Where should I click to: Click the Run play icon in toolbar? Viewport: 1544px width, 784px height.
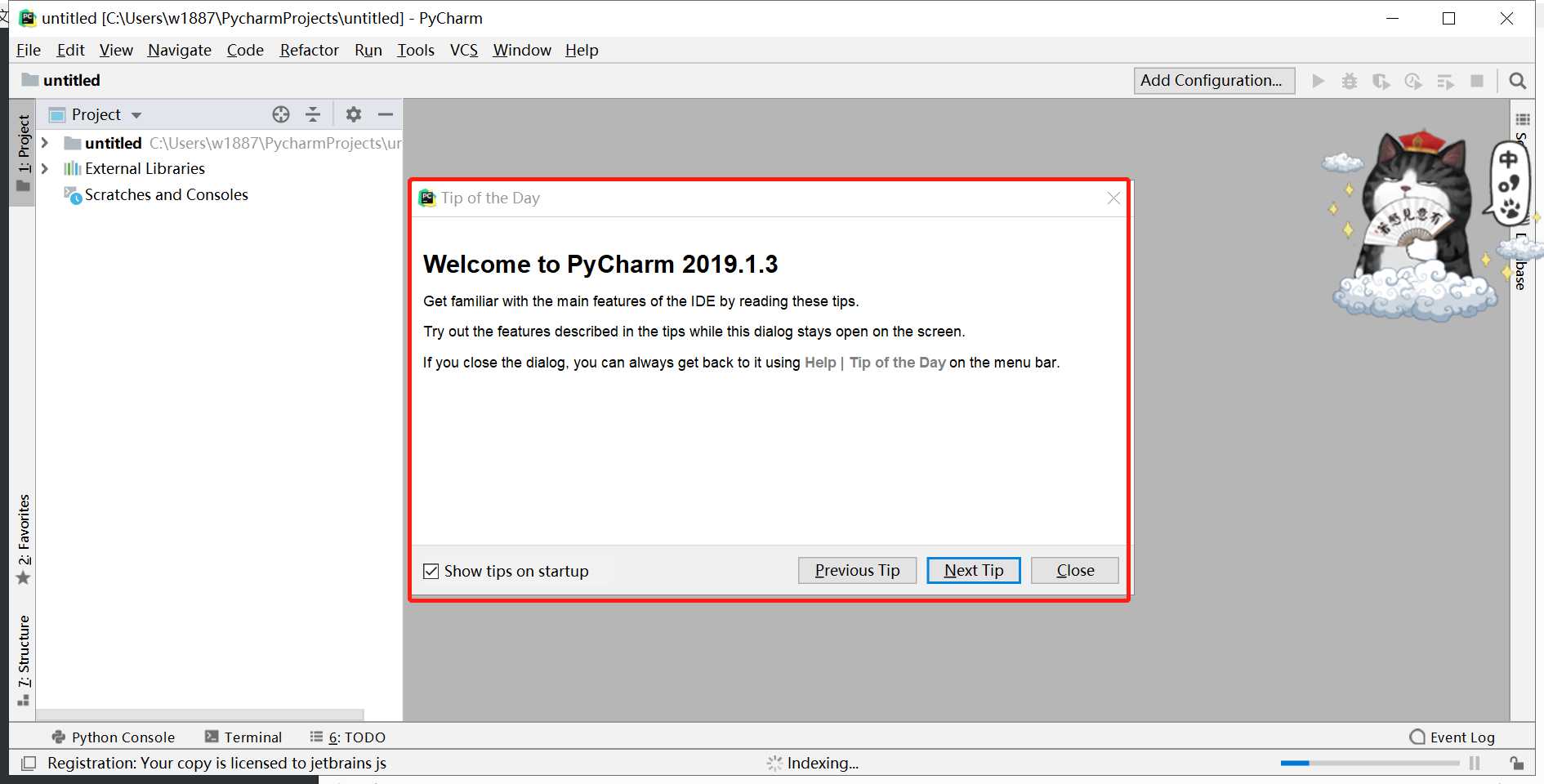[1318, 81]
